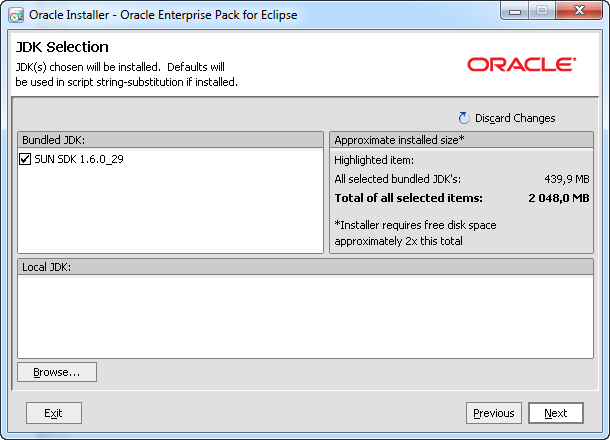The height and width of the screenshot is (440, 610).
Task: Click the 439,9 MB size value
Action: pyautogui.click(x=566, y=179)
